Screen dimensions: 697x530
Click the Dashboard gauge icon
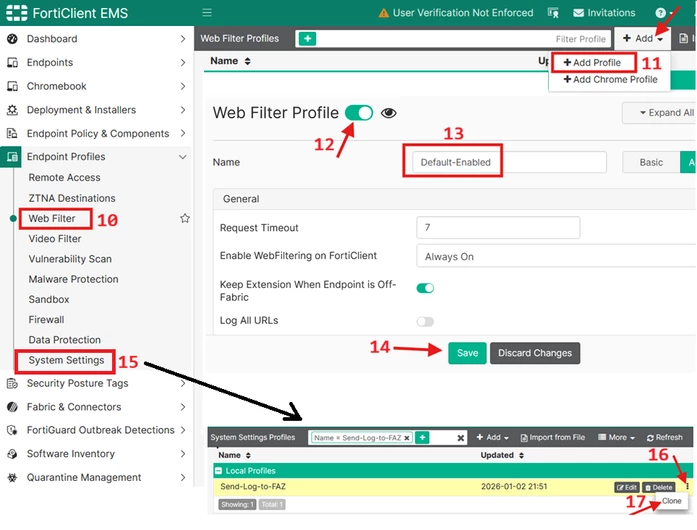pyautogui.click(x=12, y=39)
